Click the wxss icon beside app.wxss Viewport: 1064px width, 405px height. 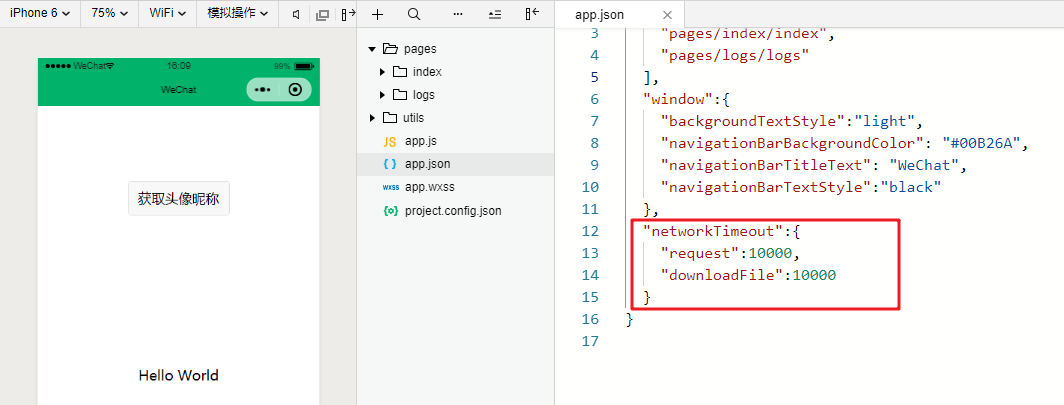pos(391,187)
